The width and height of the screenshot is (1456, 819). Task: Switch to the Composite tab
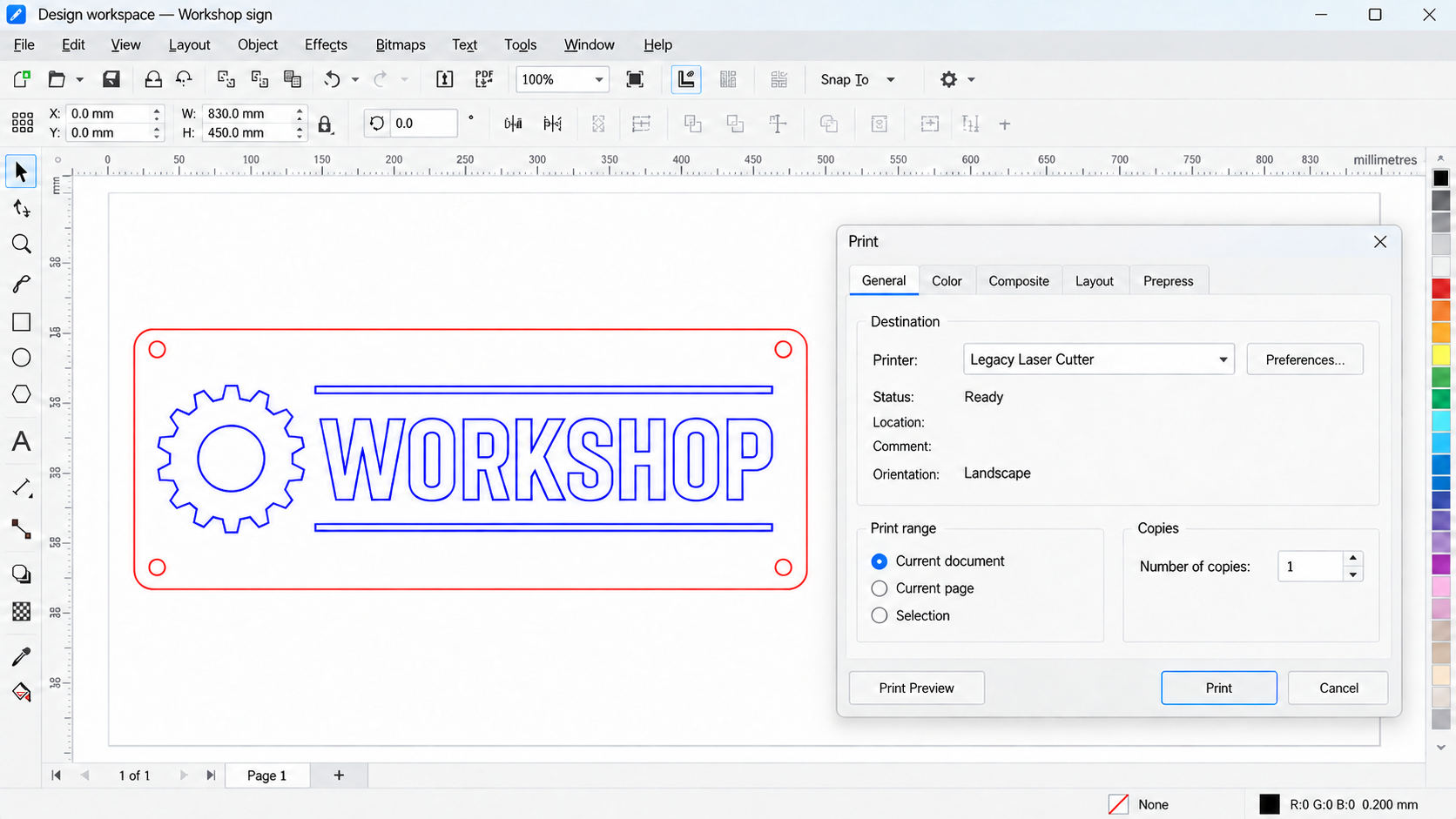(x=1019, y=281)
